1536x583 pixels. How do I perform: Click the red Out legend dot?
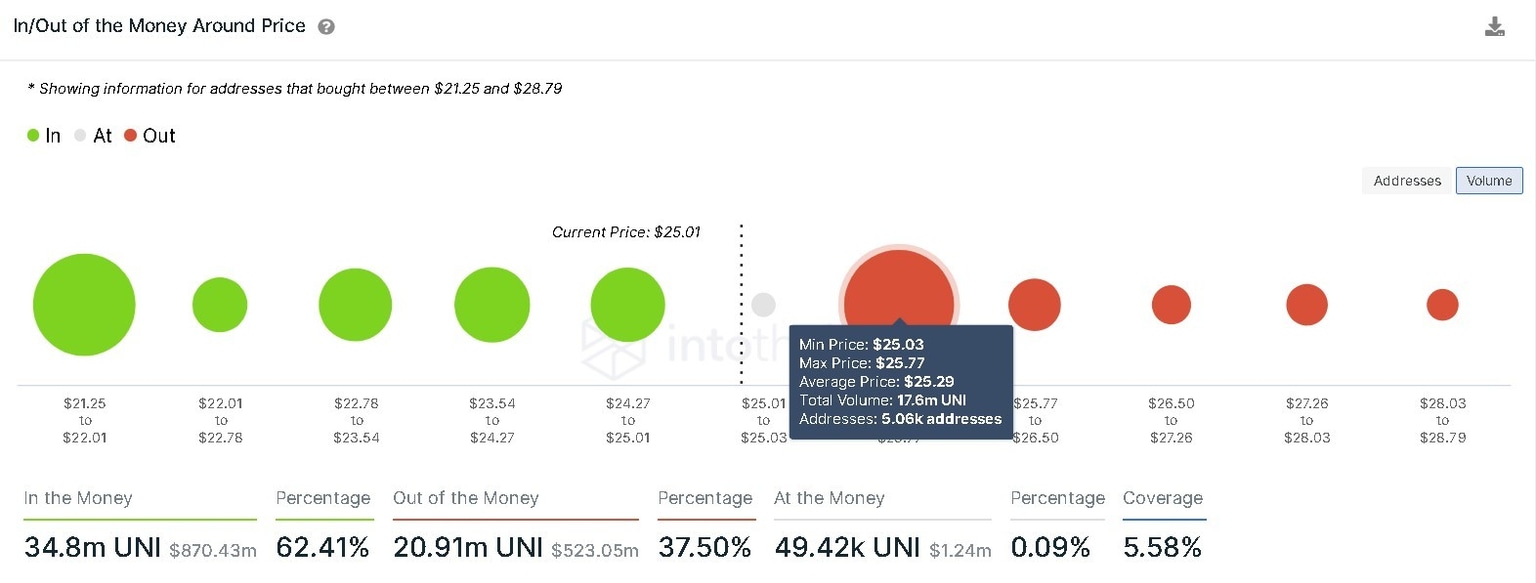130,135
